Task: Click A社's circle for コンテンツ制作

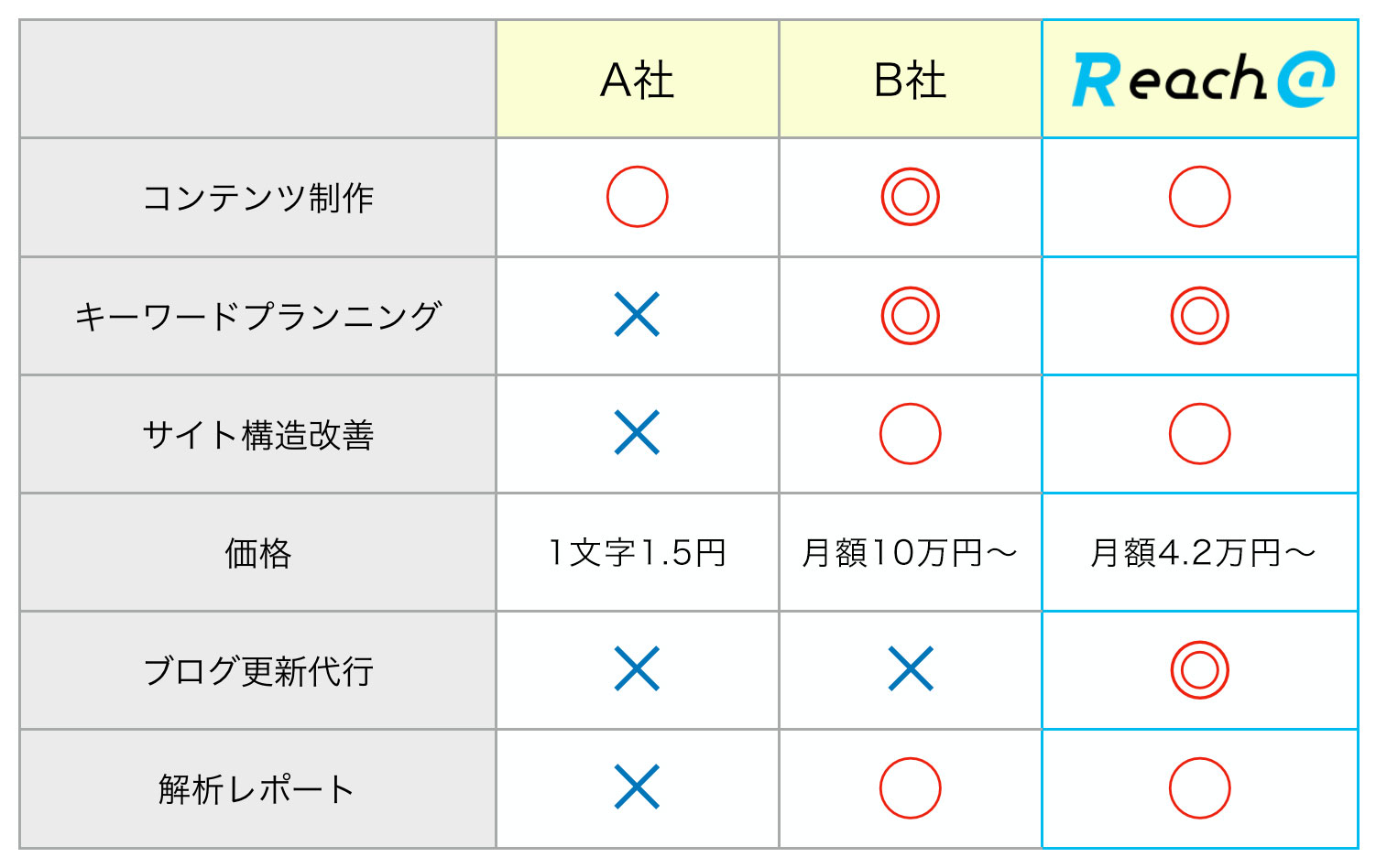Action: coord(638,197)
